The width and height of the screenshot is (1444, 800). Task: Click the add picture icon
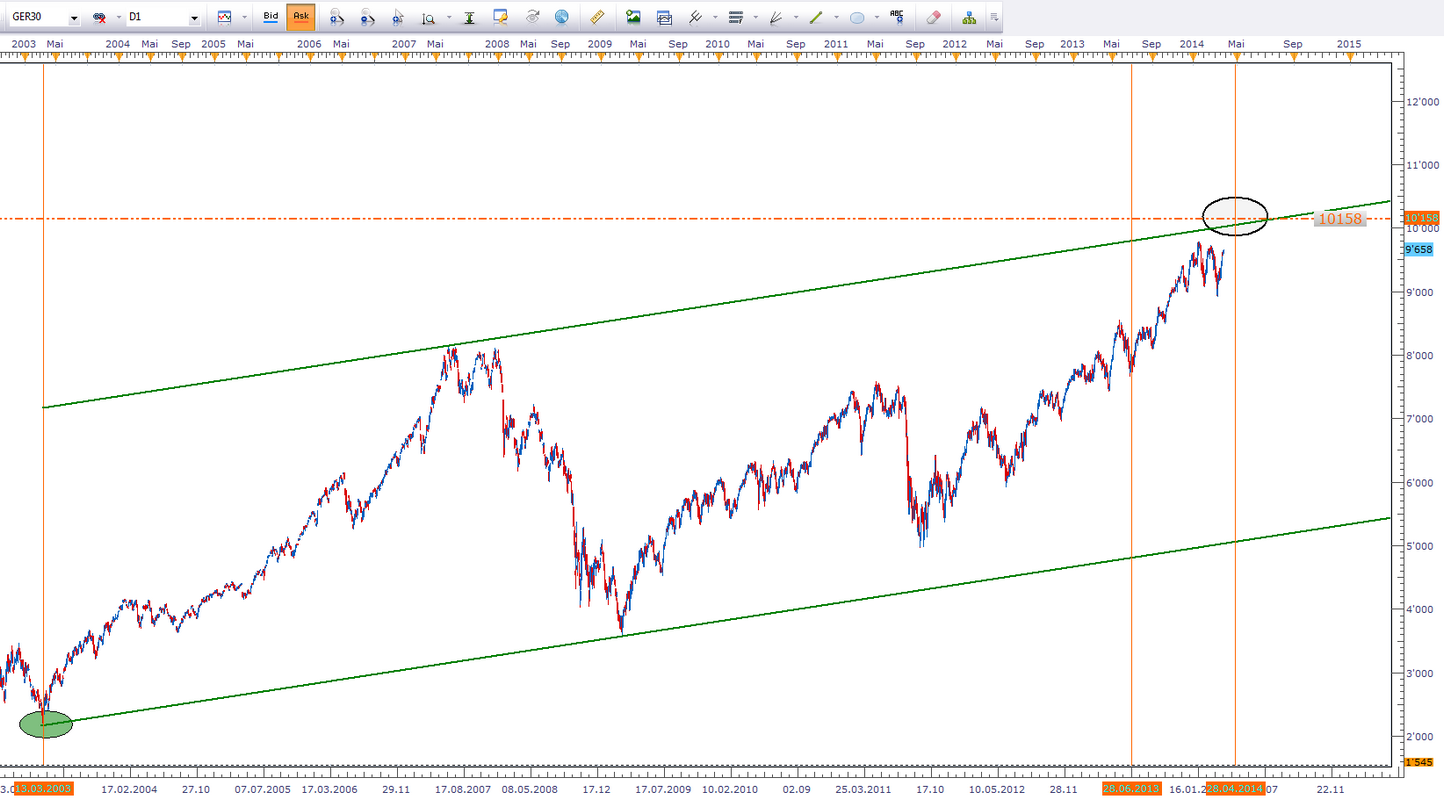(633, 17)
